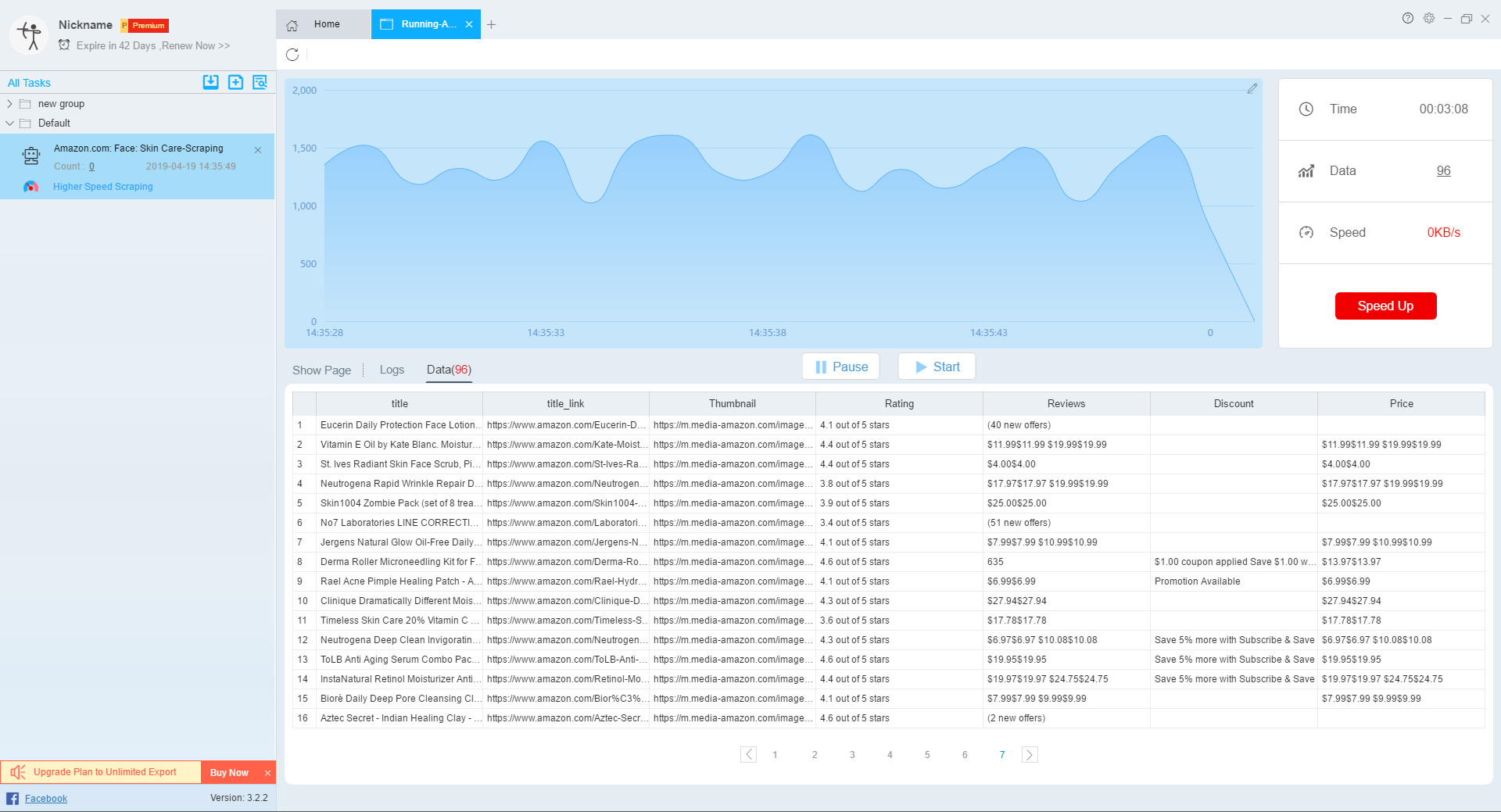1501x812 pixels.
Task: Click the Premium badge
Action: (x=145, y=26)
